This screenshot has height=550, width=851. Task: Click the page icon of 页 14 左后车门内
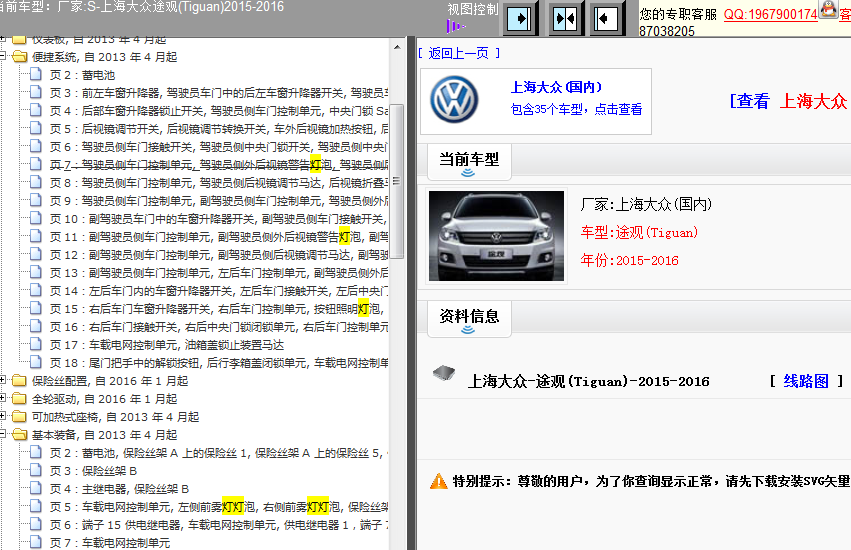pyautogui.click(x=36, y=290)
